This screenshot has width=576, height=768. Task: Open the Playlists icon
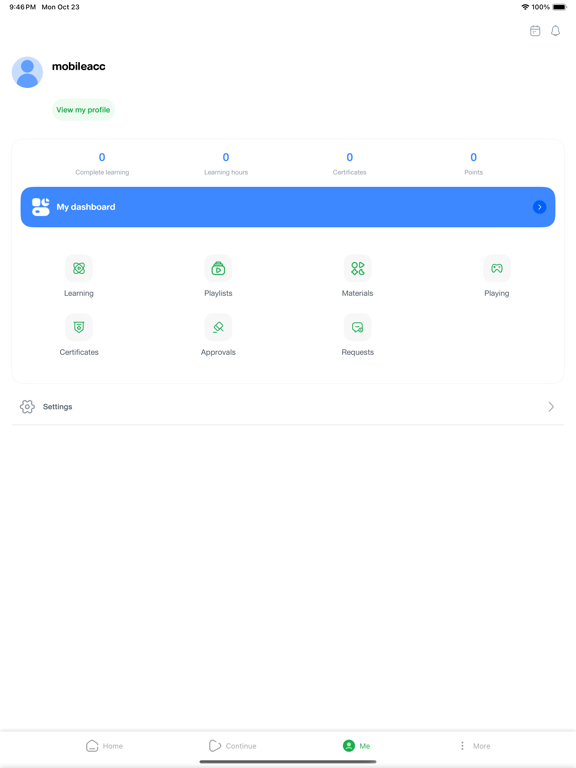tap(218, 268)
